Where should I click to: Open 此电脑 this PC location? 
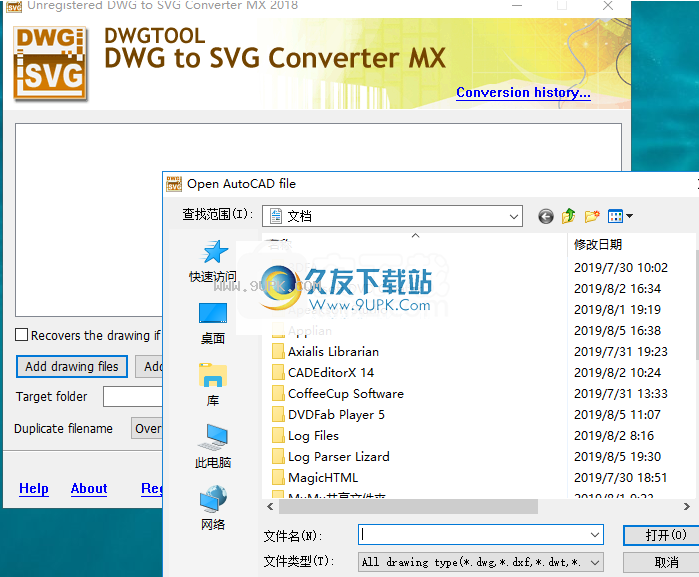click(x=213, y=447)
